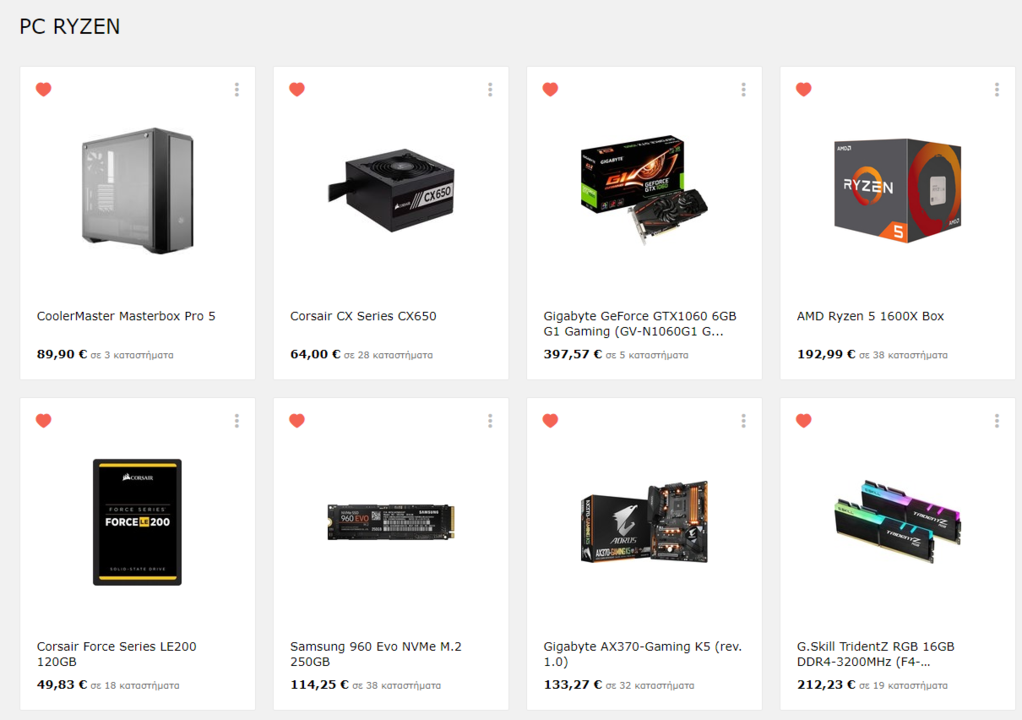Open kebab menu on Corsair Force LE200
Image resolution: width=1022 pixels, height=720 pixels.
(237, 421)
